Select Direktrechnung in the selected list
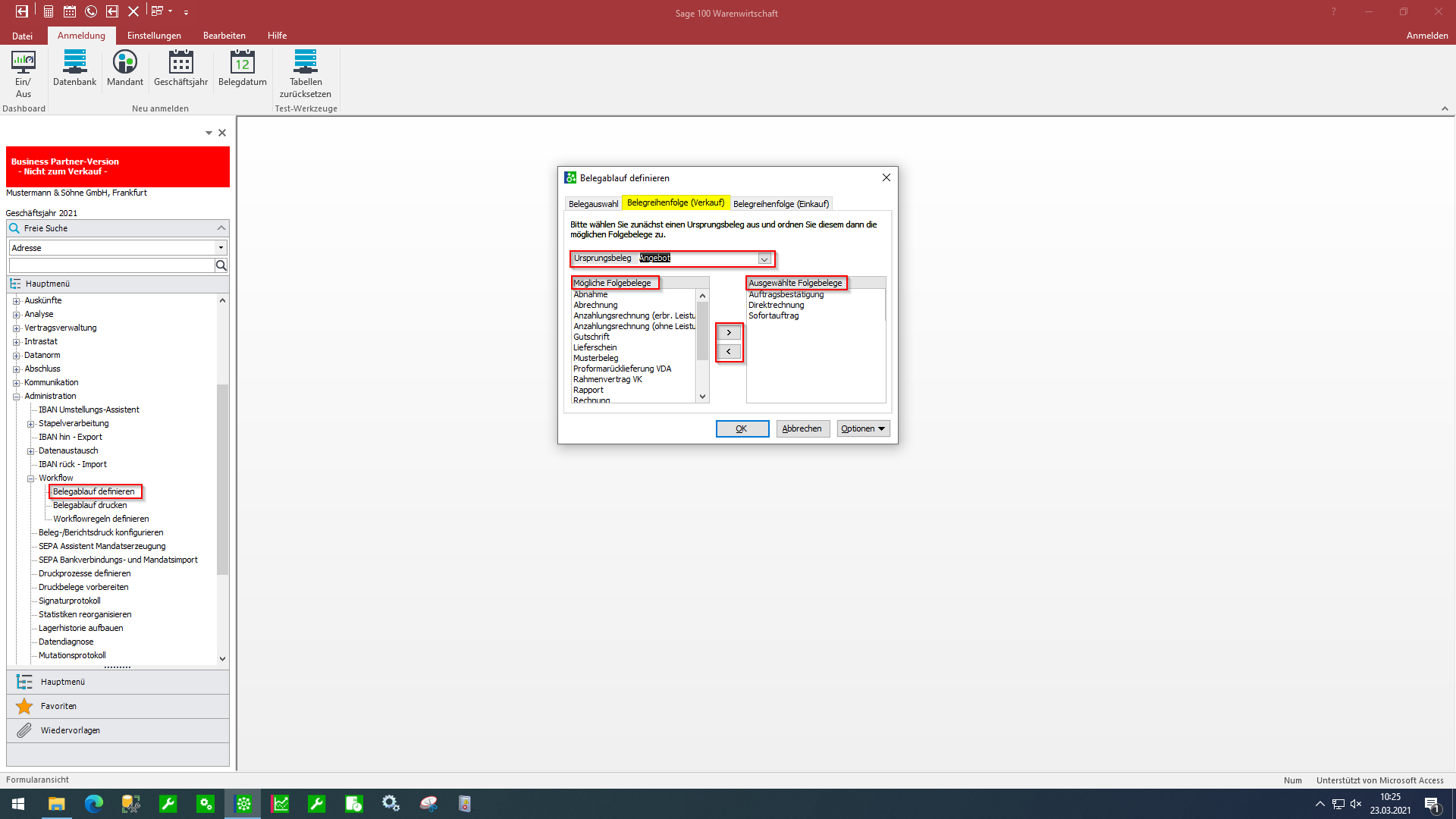 tap(777, 306)
